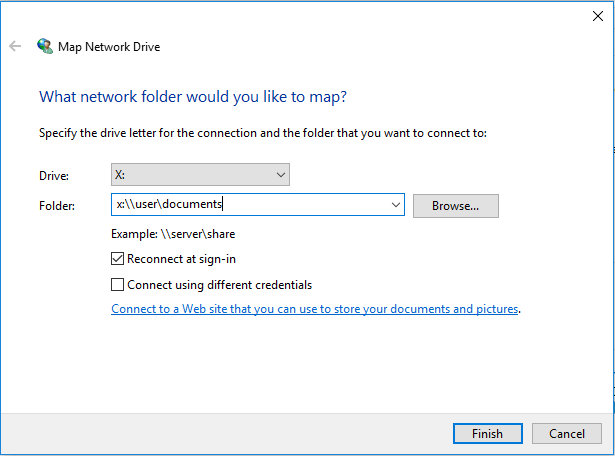This screenshot has width=615, height=456.
Task: Expand the Folder path history dropdown arrow
Action: (x=396, y=205)
